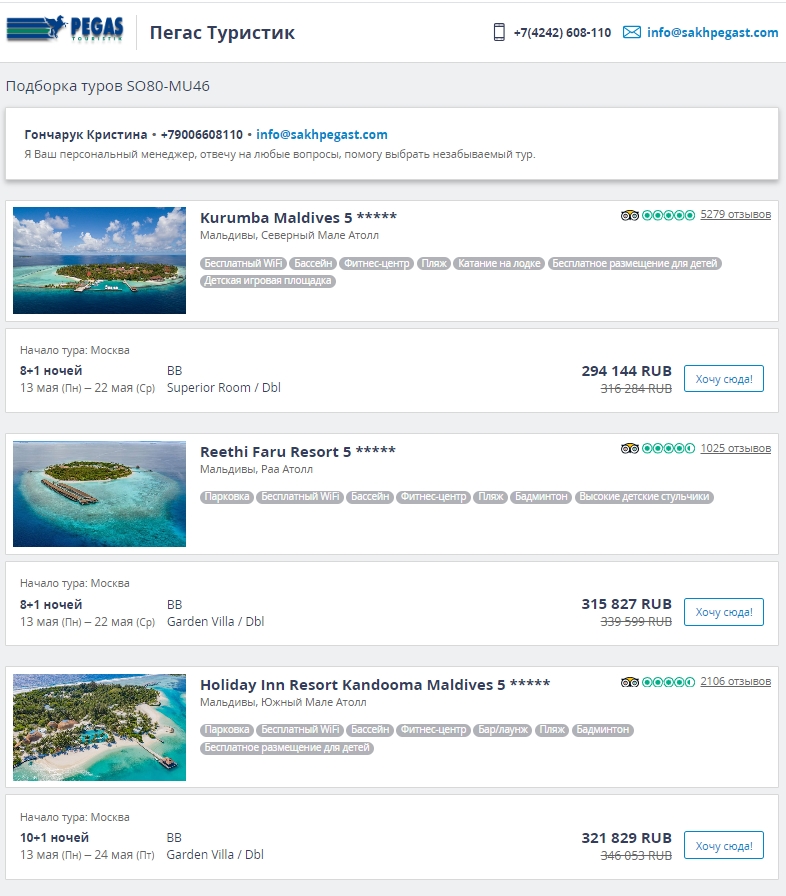Click hotel title Kurumba Maldives 5
This screenshot has height=896, width=786.
point(298,218)
